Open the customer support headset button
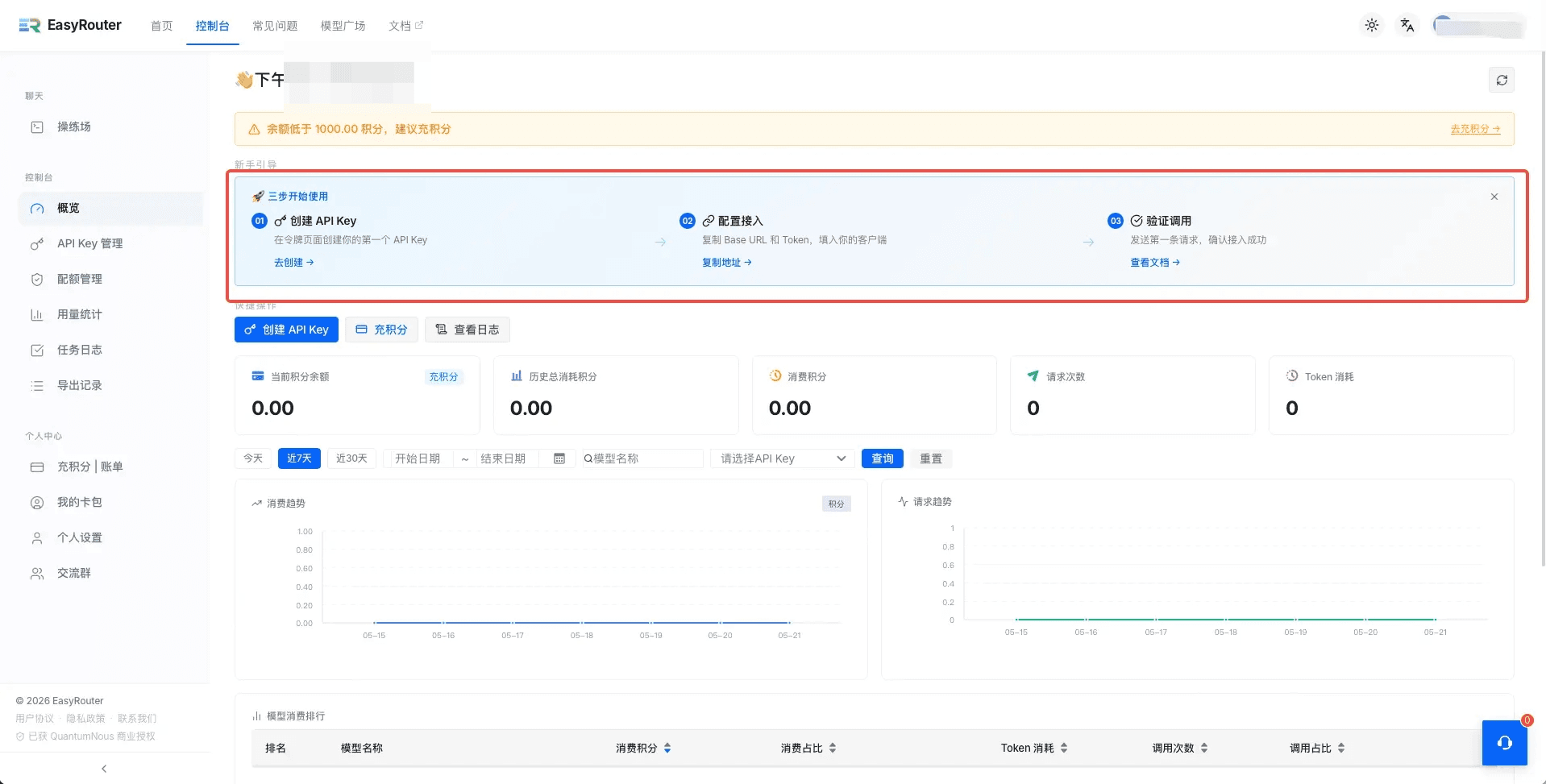 [x=1504, y=742]
